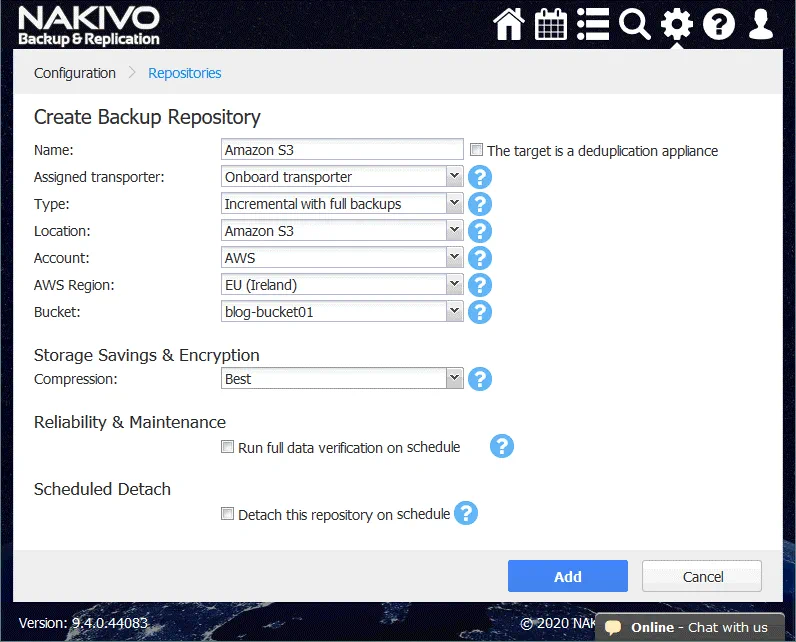Select the Repositories breadcrumb

pos(185,73)
